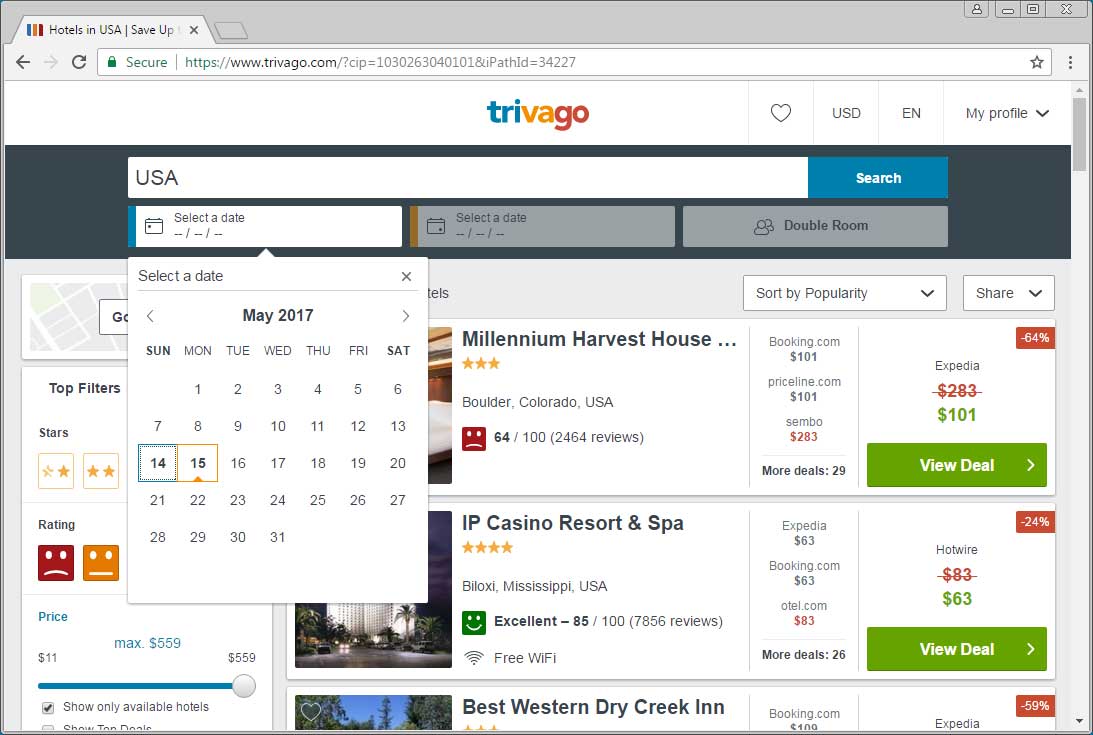
Task: Click the green Secure padlock icon
Action: (112, 62)
